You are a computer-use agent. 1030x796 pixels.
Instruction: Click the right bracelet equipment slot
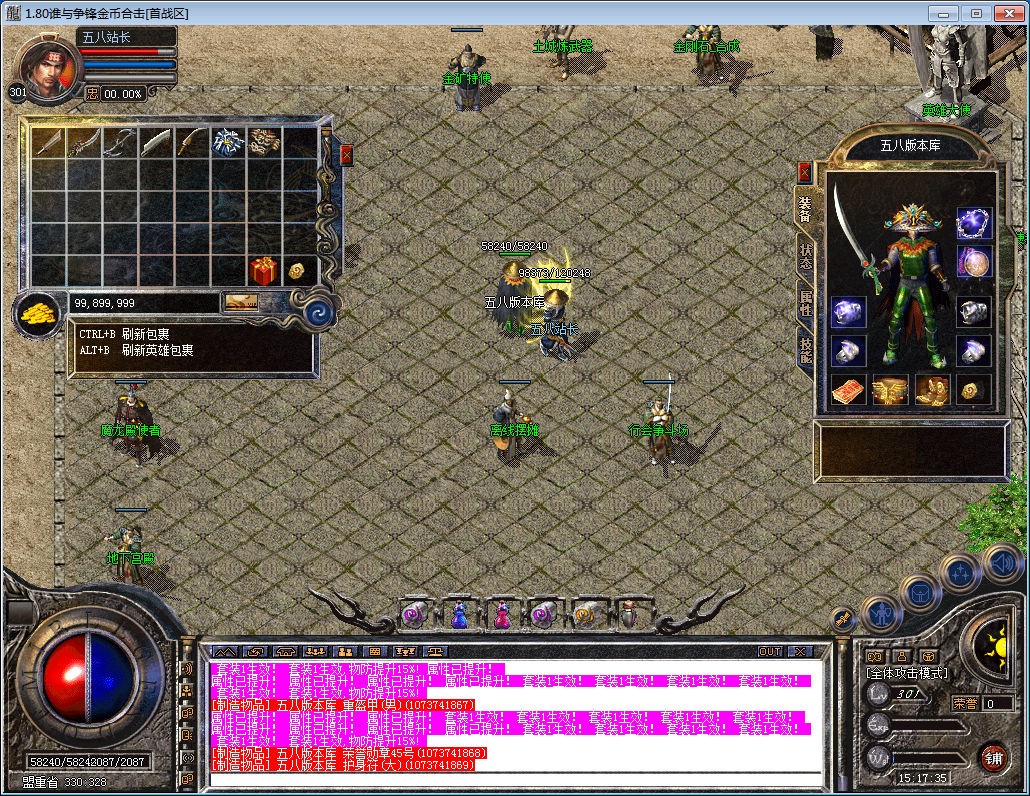pos(973,312)
